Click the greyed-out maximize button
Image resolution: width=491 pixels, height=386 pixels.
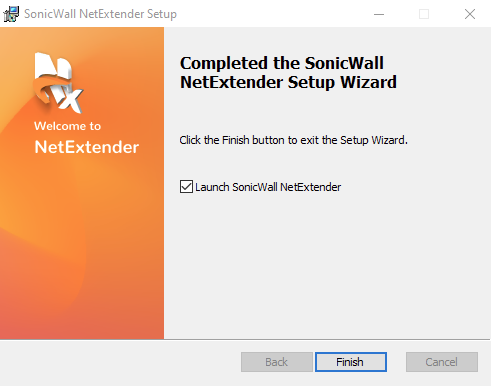[x=424, y=14]
